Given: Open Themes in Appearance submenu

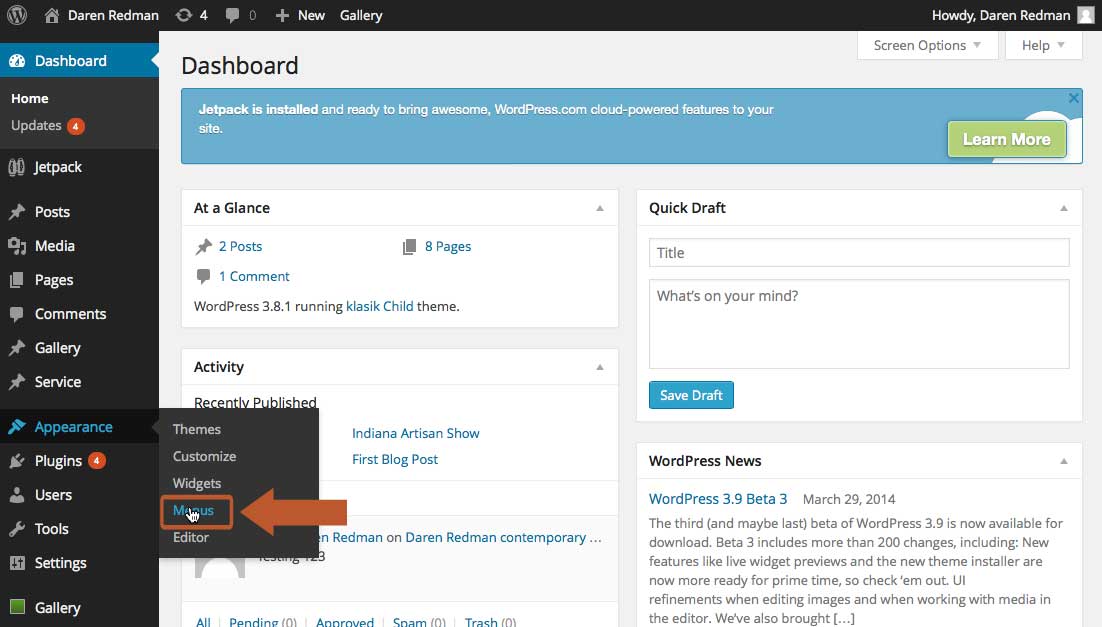Looking at the screenshot, I should click(x=197, y=429).
